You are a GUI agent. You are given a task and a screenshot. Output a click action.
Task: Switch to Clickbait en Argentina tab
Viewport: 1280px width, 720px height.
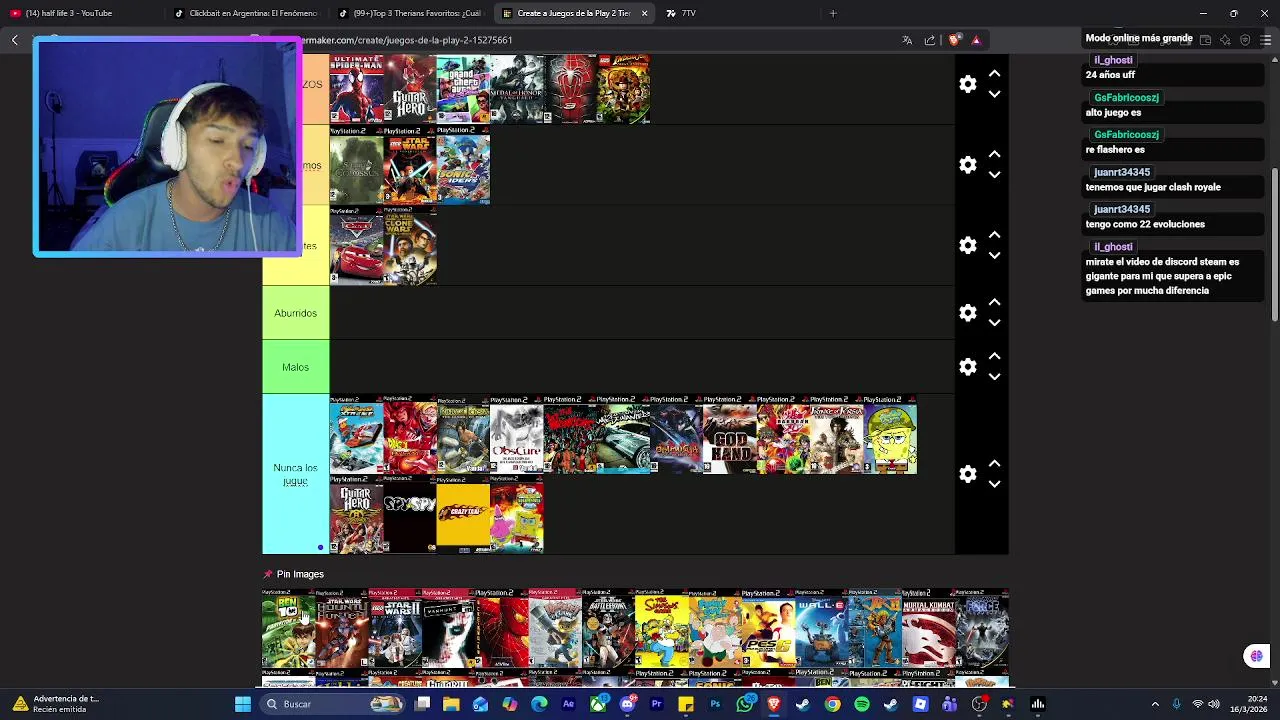coord(247,13)
